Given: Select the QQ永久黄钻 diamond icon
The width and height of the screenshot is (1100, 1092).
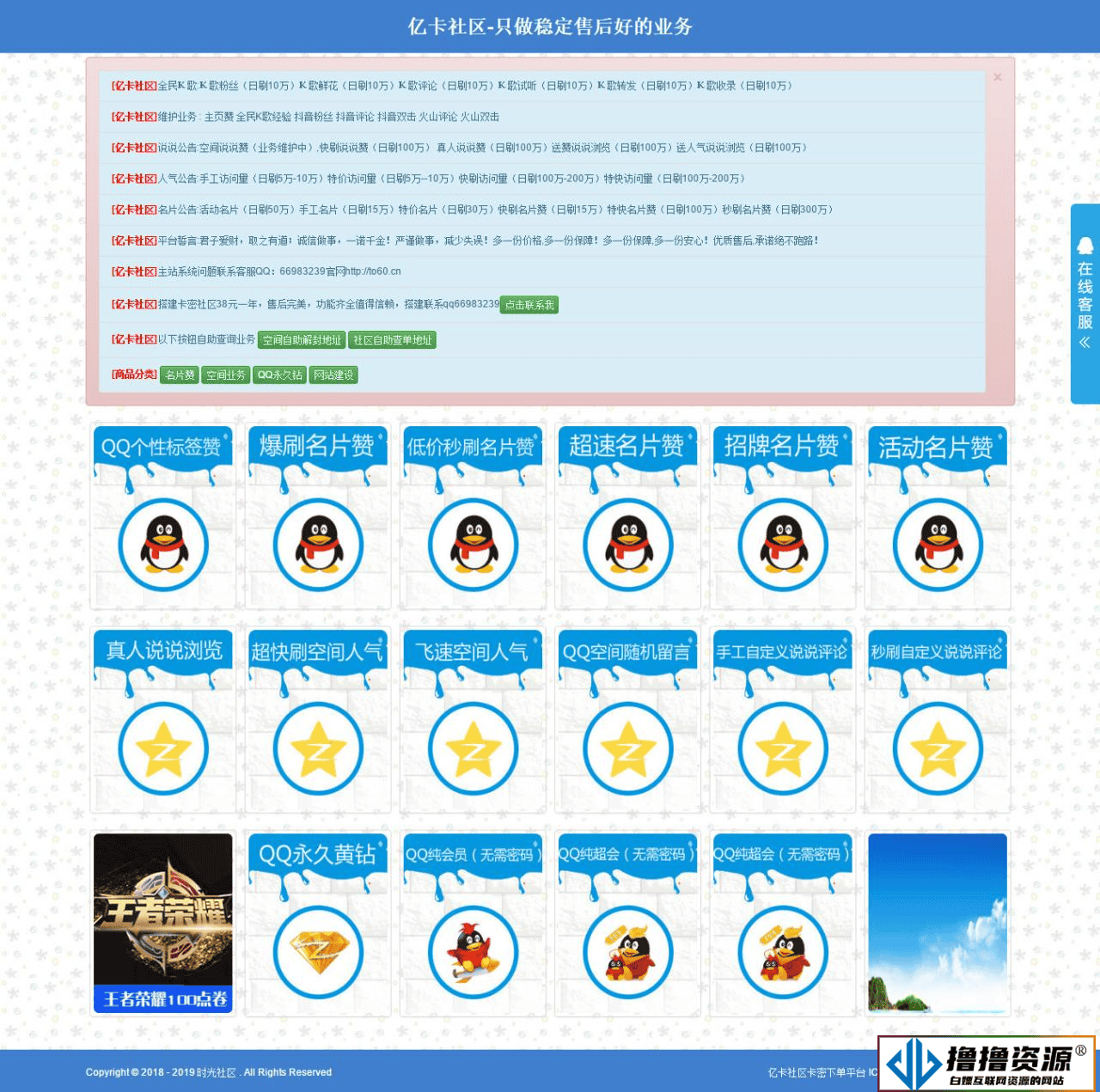Looking at the screenshot, I should point(318,952).
